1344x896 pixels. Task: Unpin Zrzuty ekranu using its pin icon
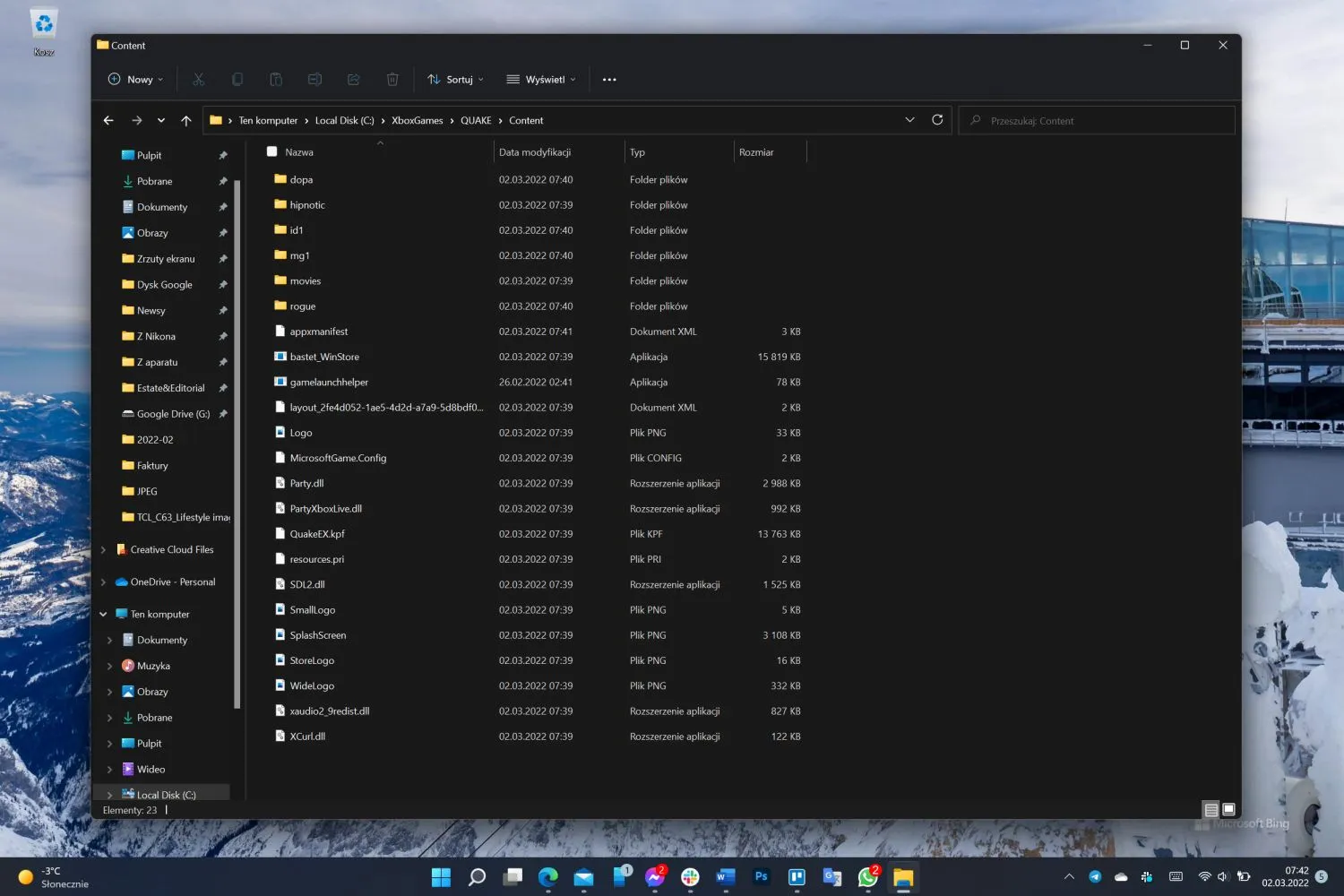(x=223, y=259)
